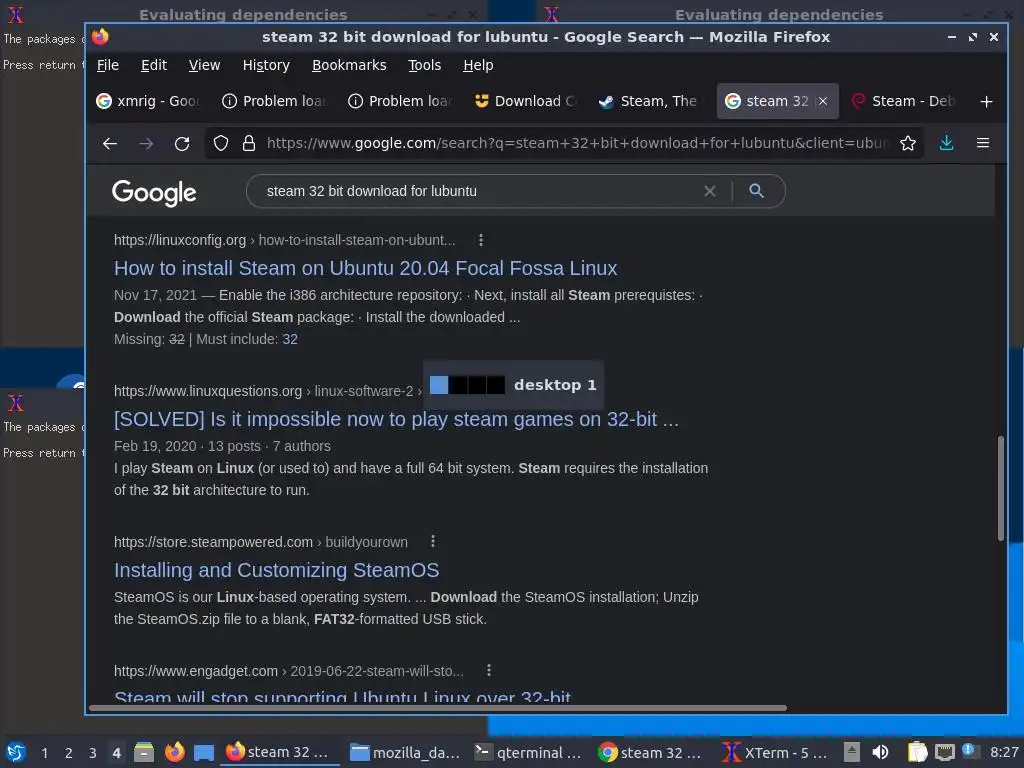Open the Lubuntu start menu icon

coord(16,752)
